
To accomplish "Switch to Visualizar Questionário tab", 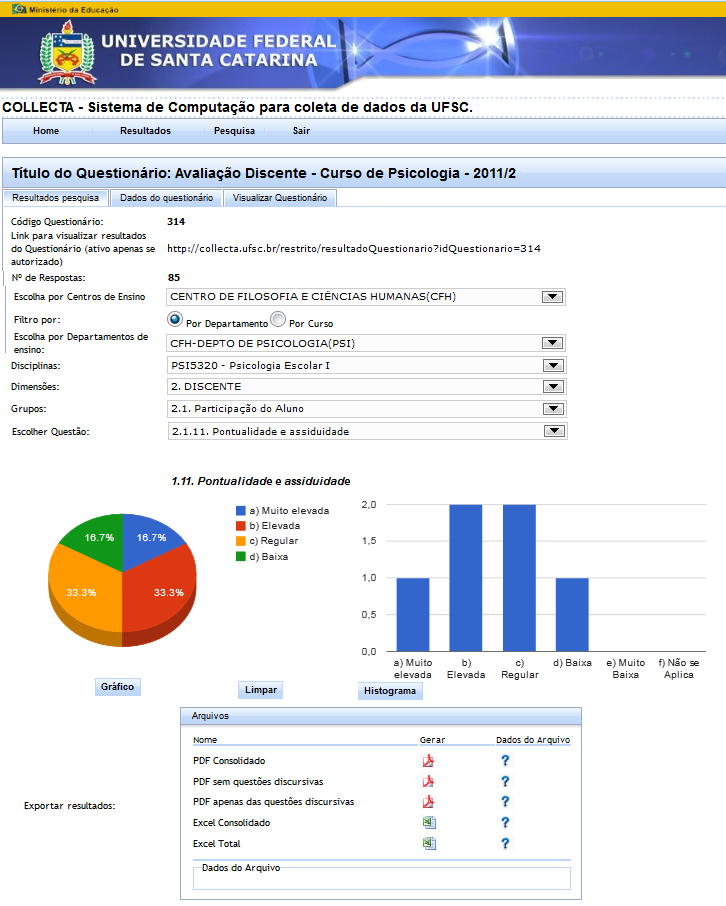I will [280, 198].
